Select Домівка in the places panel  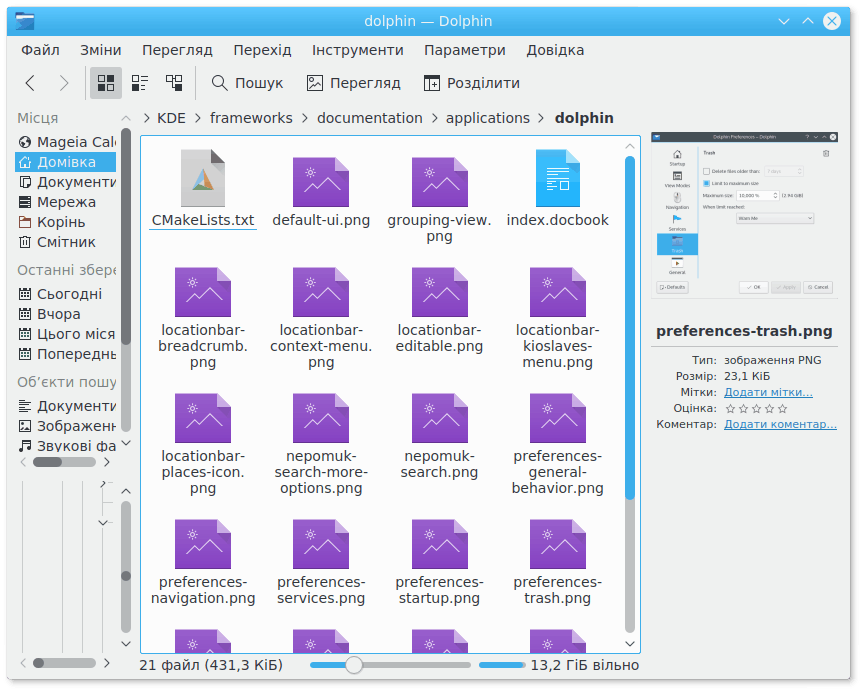(x=66, y=162)
